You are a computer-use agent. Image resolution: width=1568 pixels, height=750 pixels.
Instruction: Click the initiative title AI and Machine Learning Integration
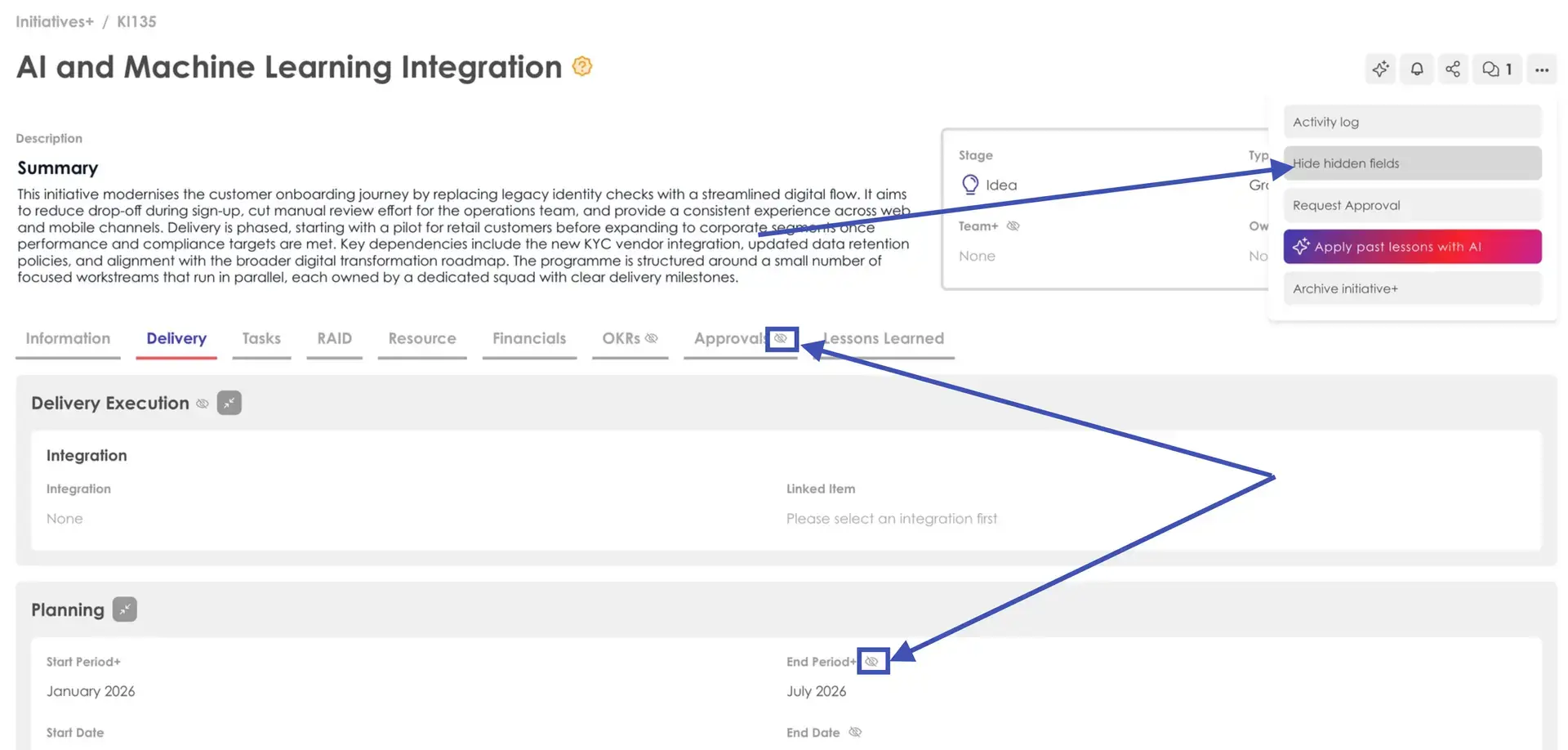pos(289,67)
